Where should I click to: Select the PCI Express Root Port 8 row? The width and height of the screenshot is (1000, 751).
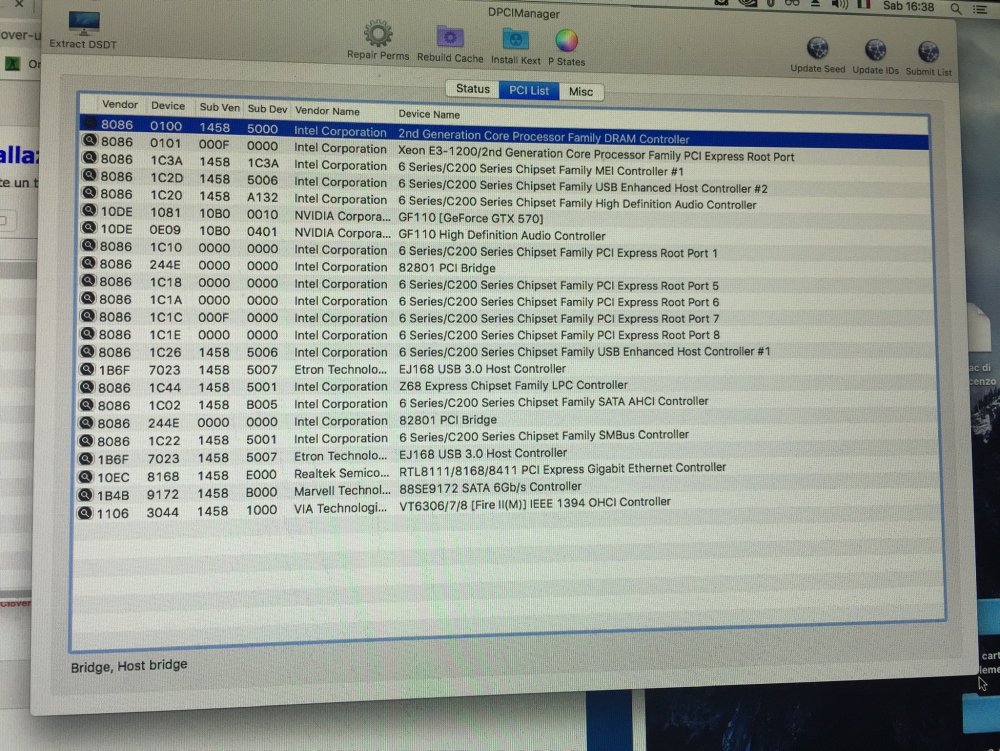(x=504, y=335)
